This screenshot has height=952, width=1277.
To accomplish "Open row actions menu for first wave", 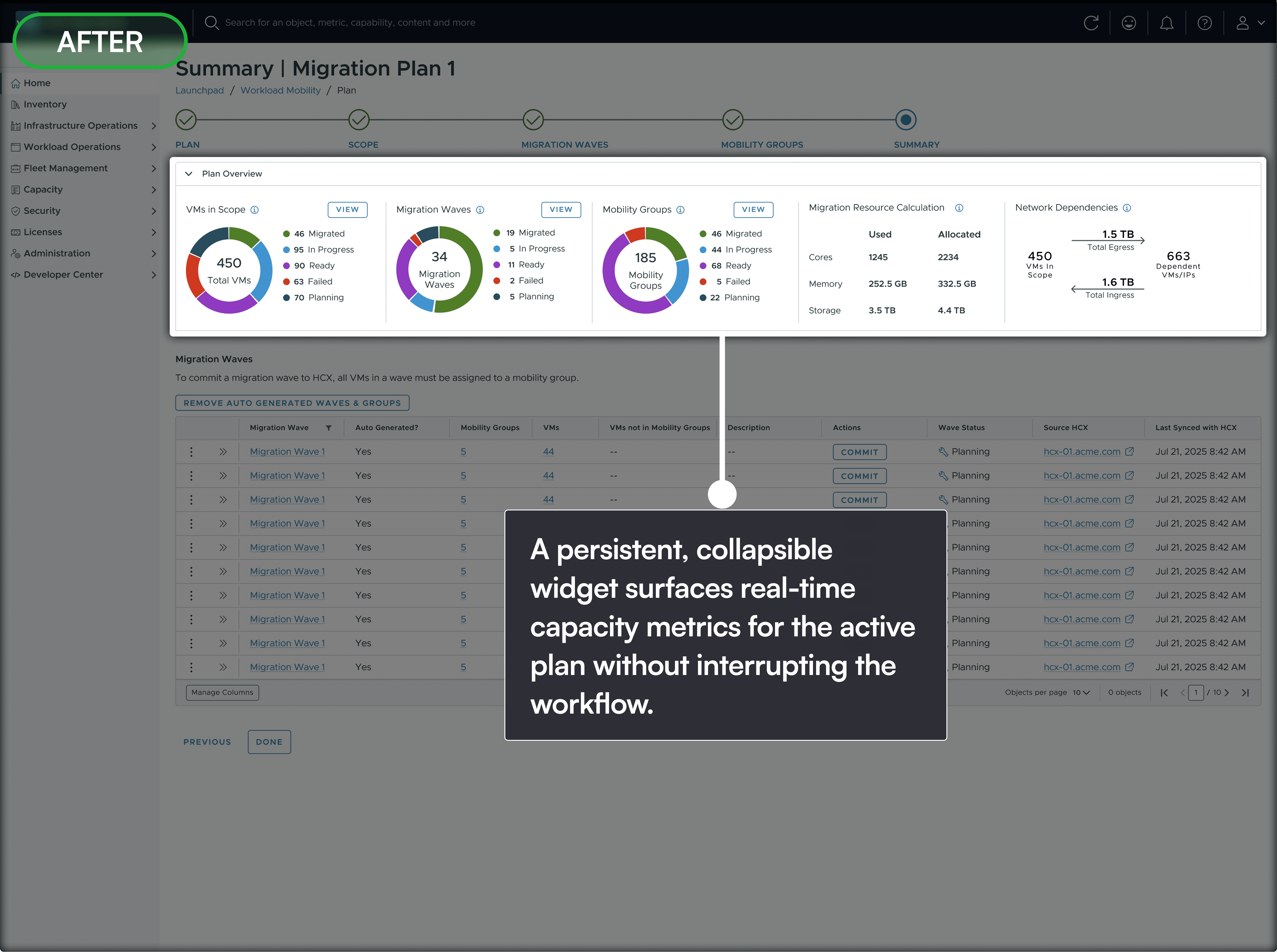I will coord(191,452).
